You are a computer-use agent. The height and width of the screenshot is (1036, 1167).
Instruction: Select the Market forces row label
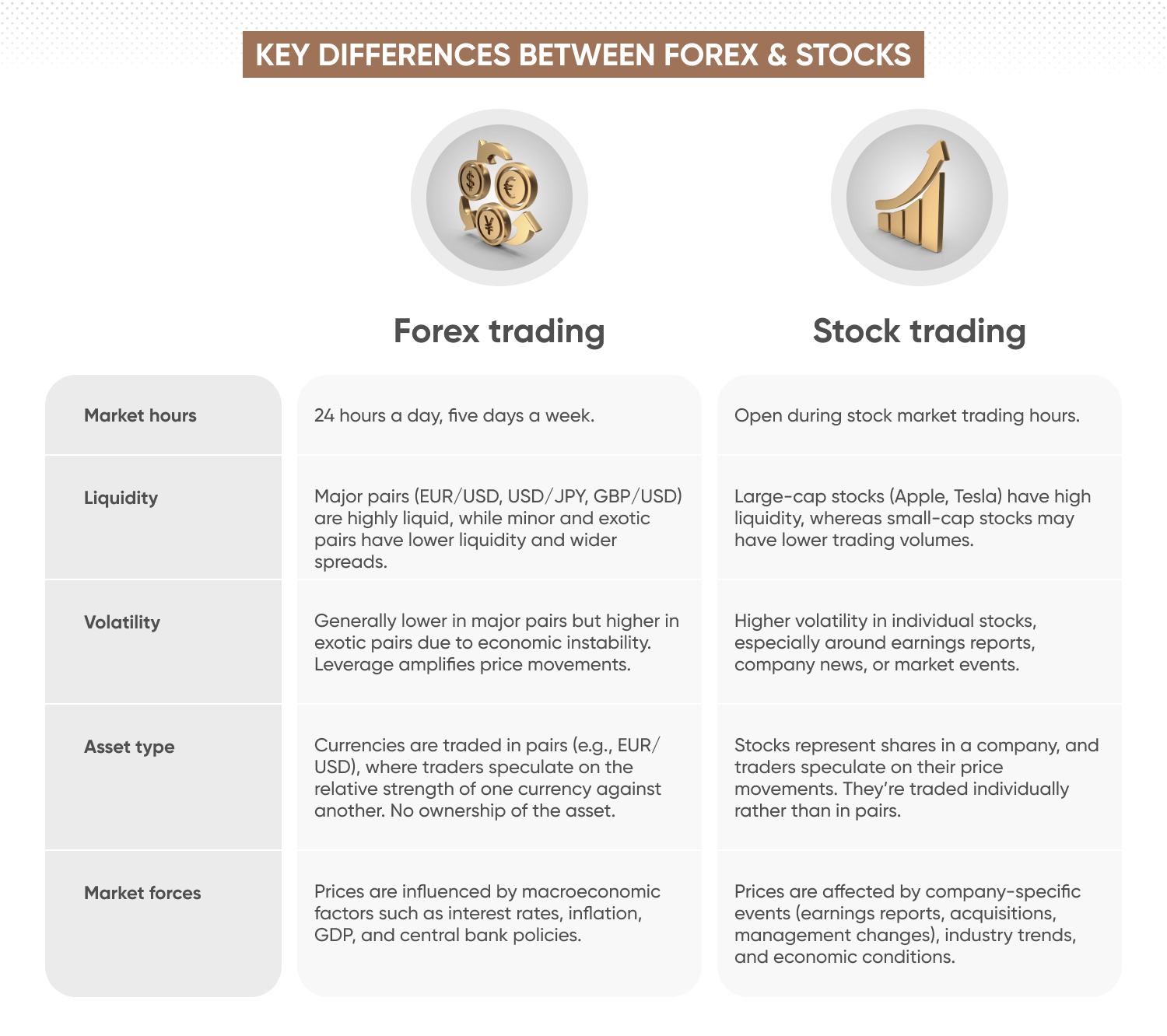point(142,893)
